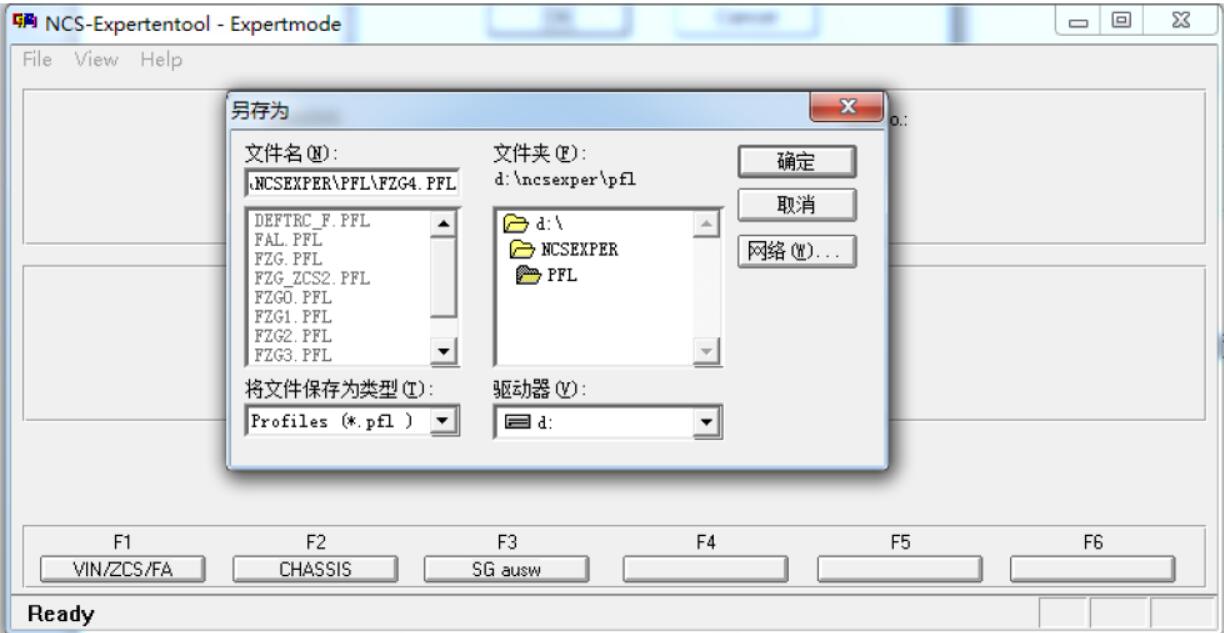Click the NCSEXPER folder icon

click(x=523, y=250)
